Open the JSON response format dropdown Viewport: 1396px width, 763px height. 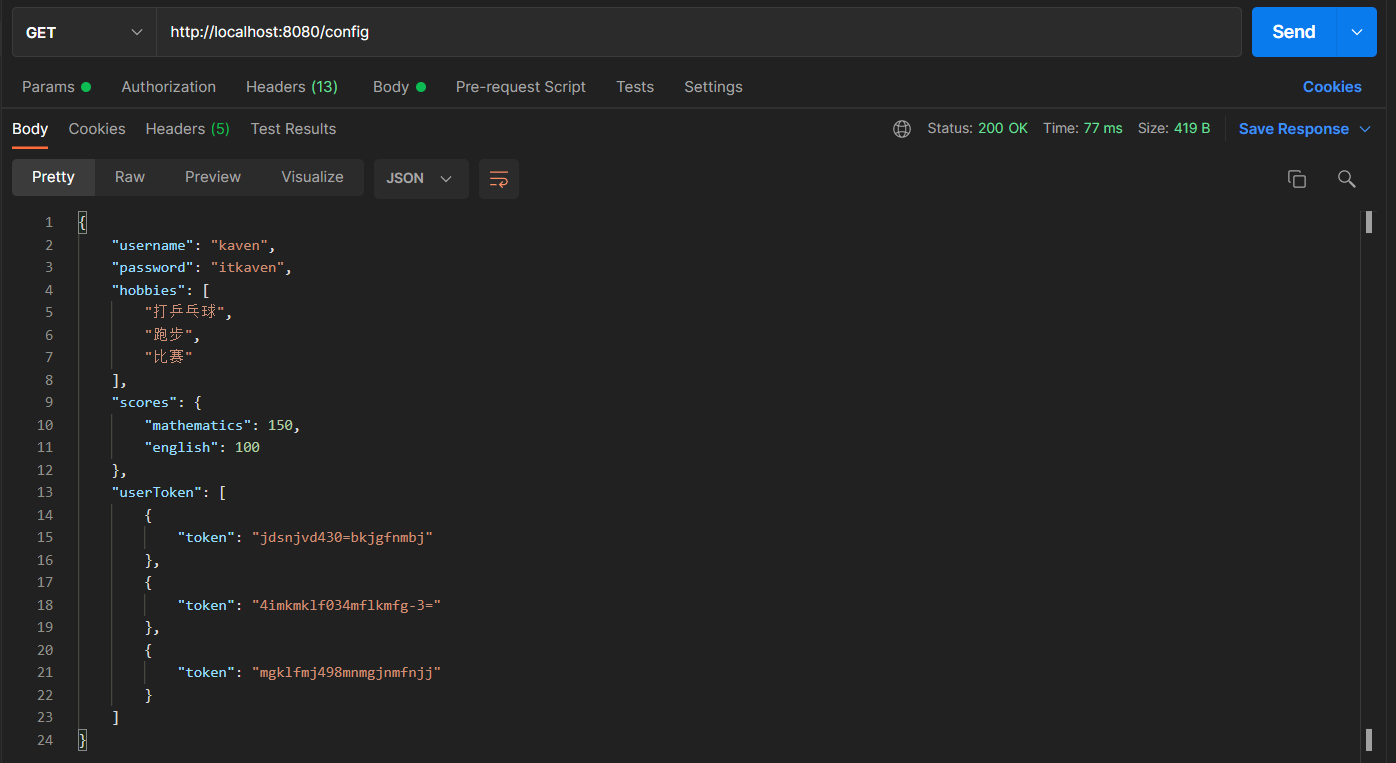(x=421, y=178)
